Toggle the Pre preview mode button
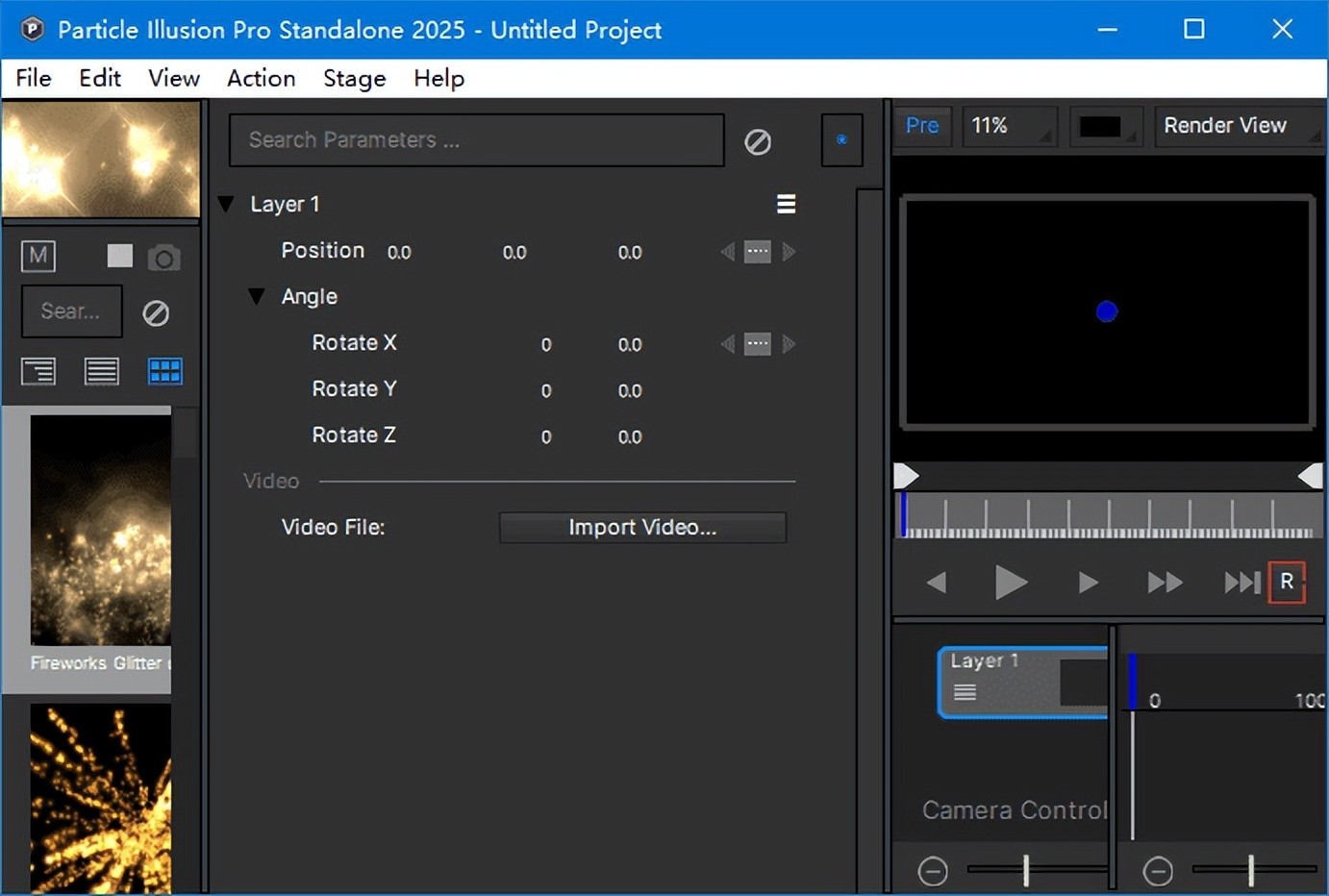 [922, 126]
